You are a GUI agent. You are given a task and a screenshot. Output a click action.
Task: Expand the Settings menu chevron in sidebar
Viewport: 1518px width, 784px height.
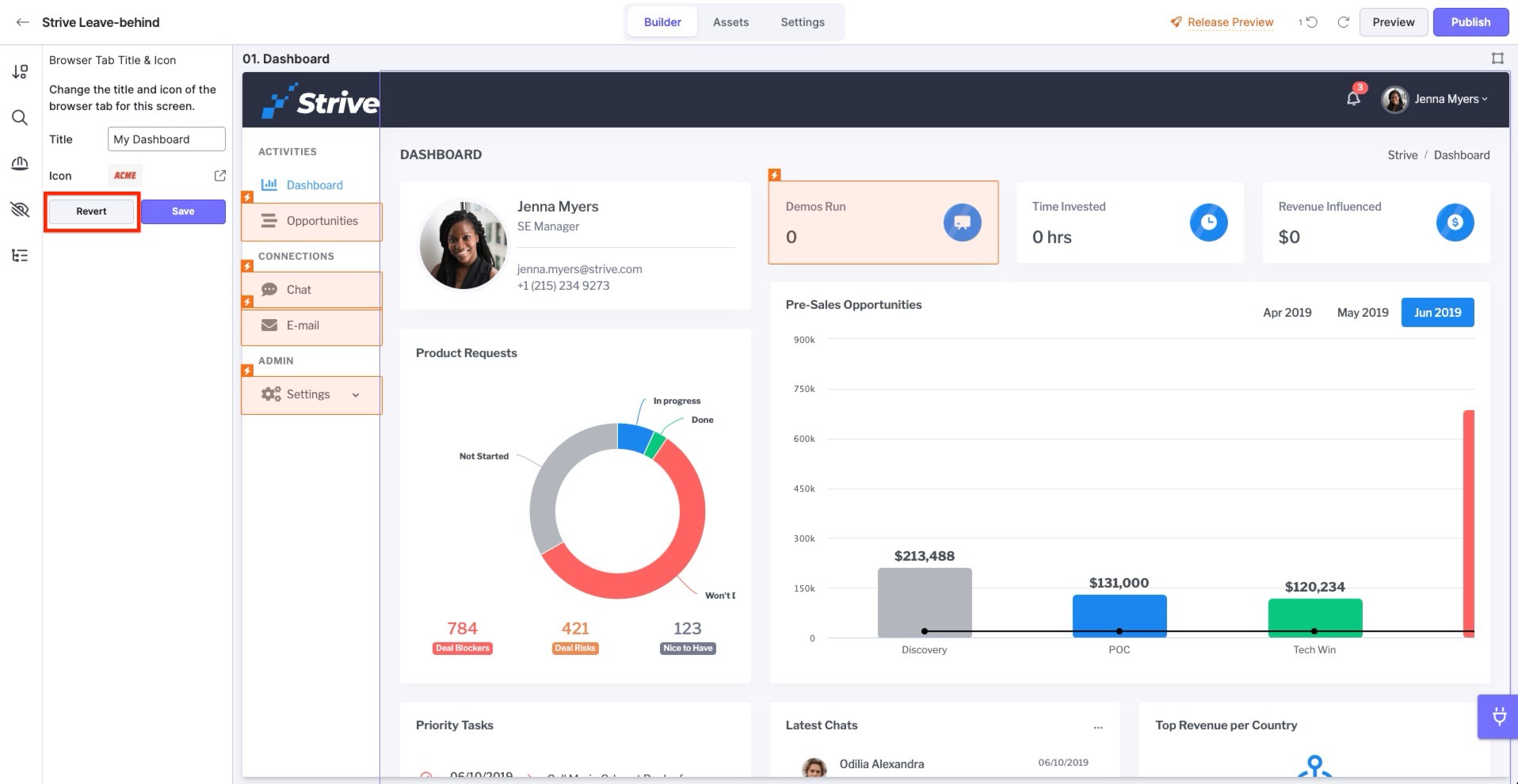[356, 394]
